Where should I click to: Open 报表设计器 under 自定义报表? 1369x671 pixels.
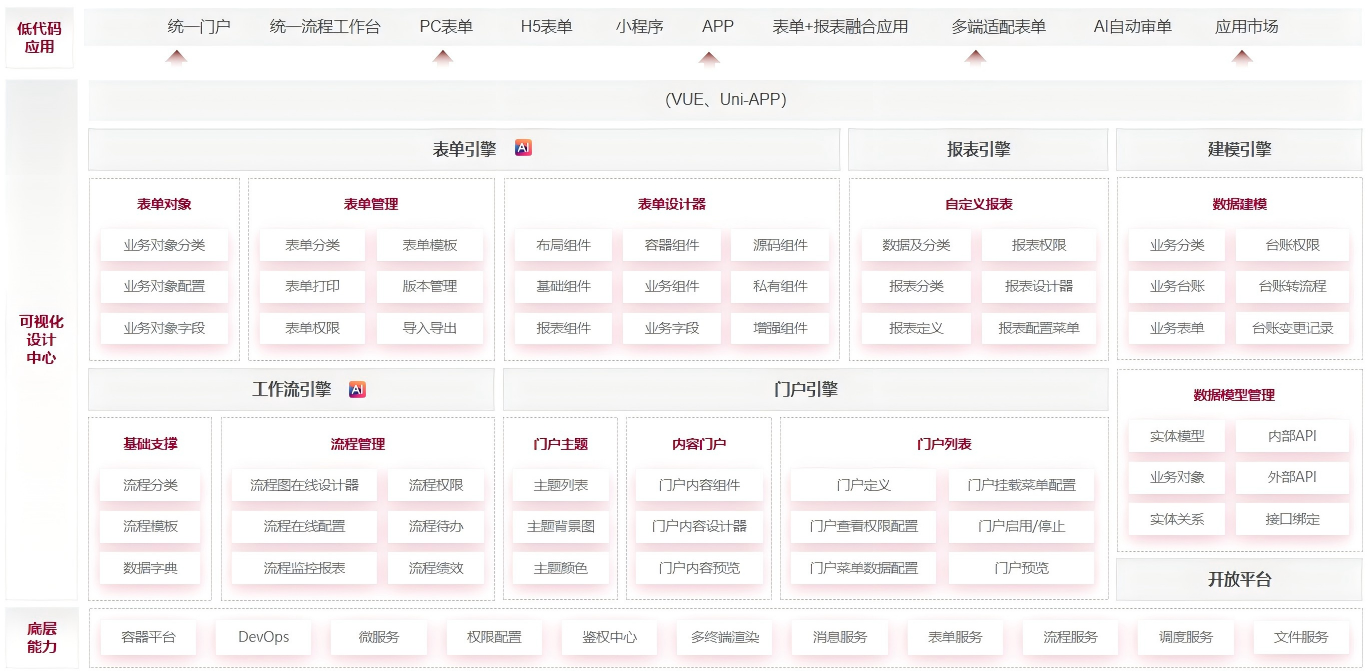[x=1038, y=286]
